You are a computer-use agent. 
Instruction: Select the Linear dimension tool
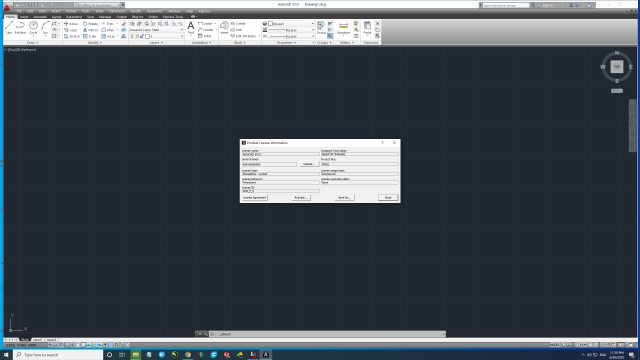[205, 24]
